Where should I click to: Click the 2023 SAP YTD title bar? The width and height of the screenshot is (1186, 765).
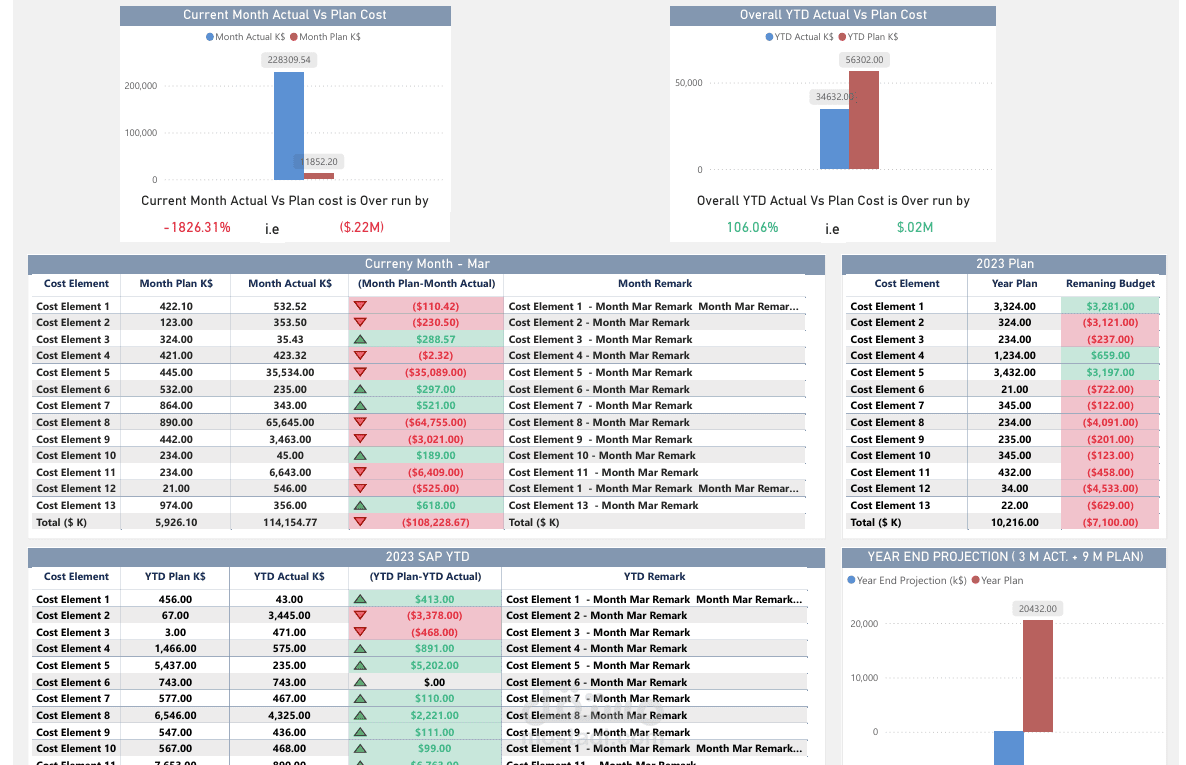click(x=427, y=557)
